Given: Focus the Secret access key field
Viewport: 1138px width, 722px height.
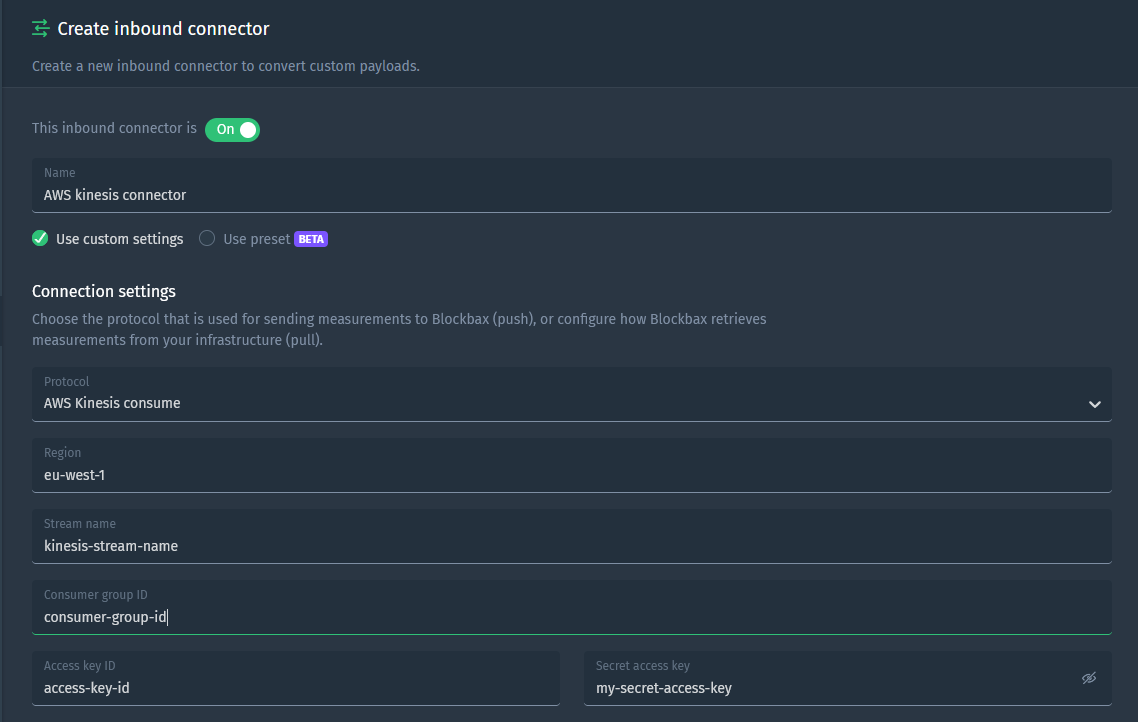Looking at the screenshot, I should coord(848,678).
